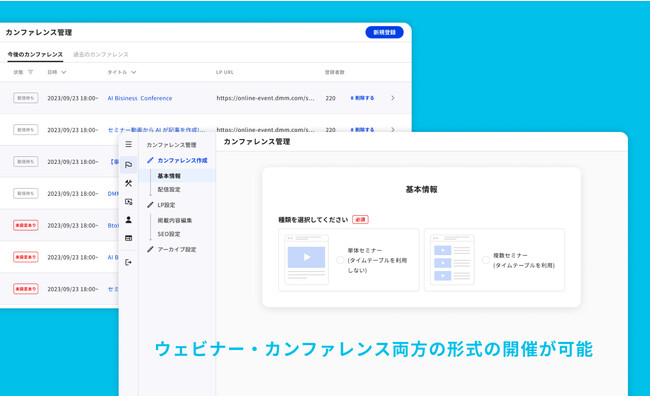
Task: Click the pencil icon beside LP設定
Action: [x=150, y=205]
